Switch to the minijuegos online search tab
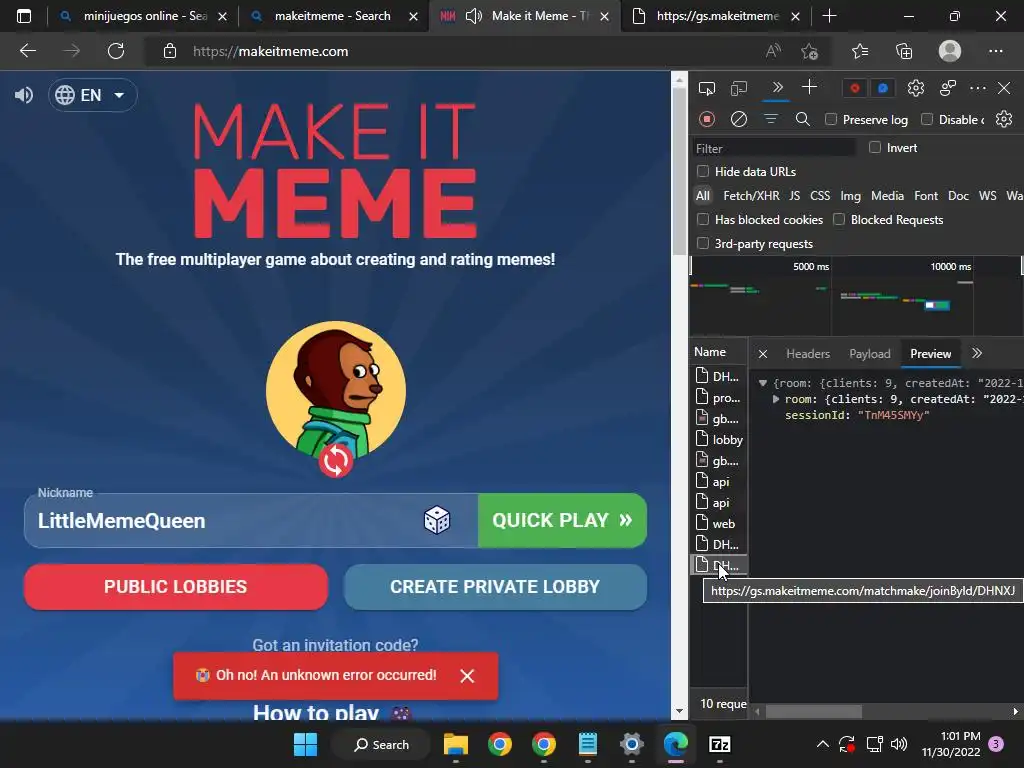 coord(142,16)
